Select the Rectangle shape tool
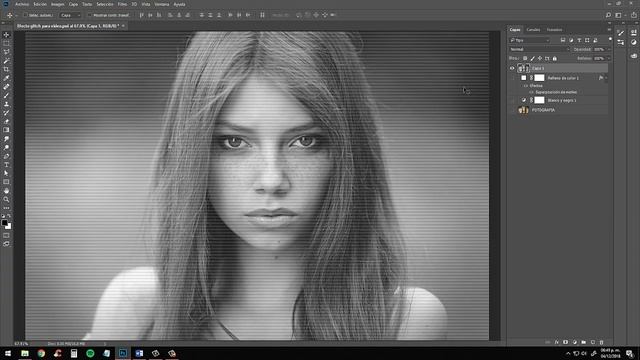640x360 pixels. point(6,182)
